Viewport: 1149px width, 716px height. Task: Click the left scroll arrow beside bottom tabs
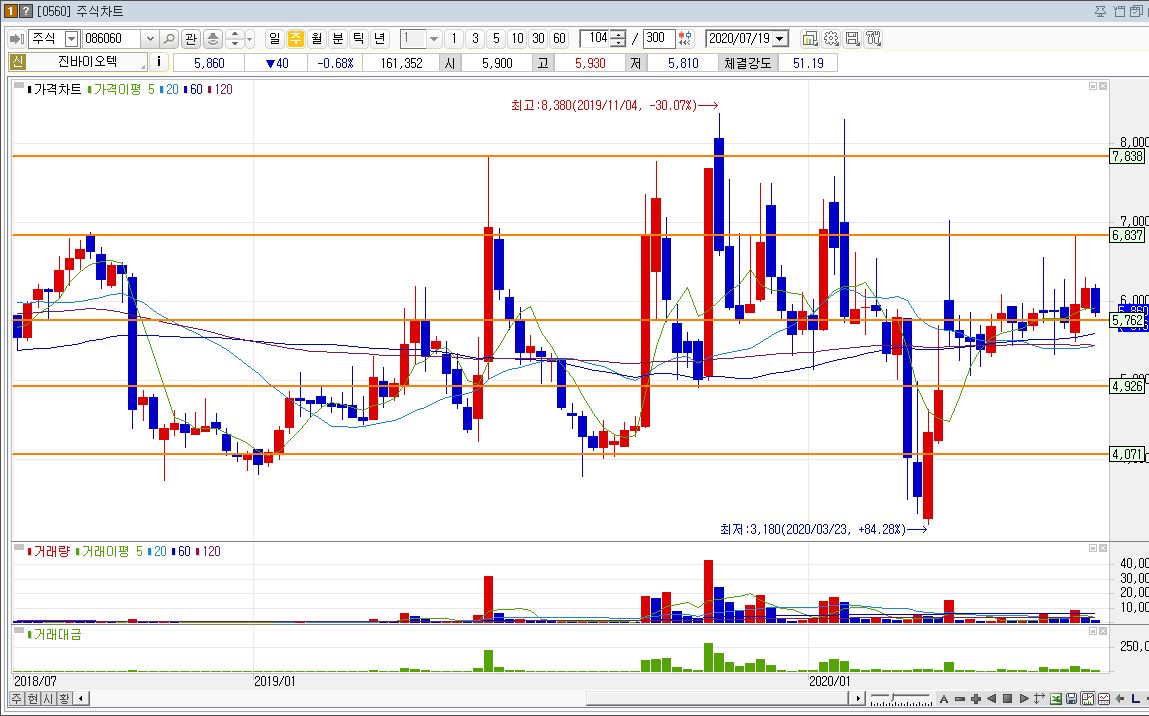coord(81,698)
